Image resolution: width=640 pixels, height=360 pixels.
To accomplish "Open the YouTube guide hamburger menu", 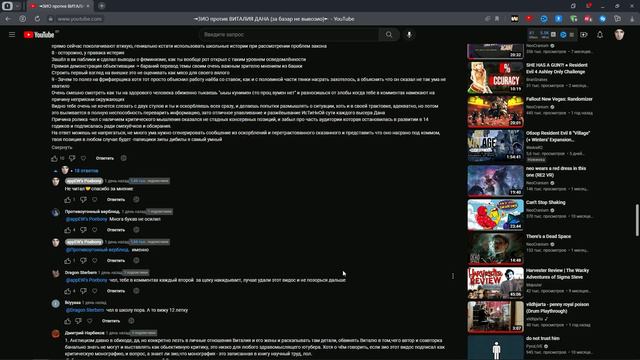I will (12, 35).
